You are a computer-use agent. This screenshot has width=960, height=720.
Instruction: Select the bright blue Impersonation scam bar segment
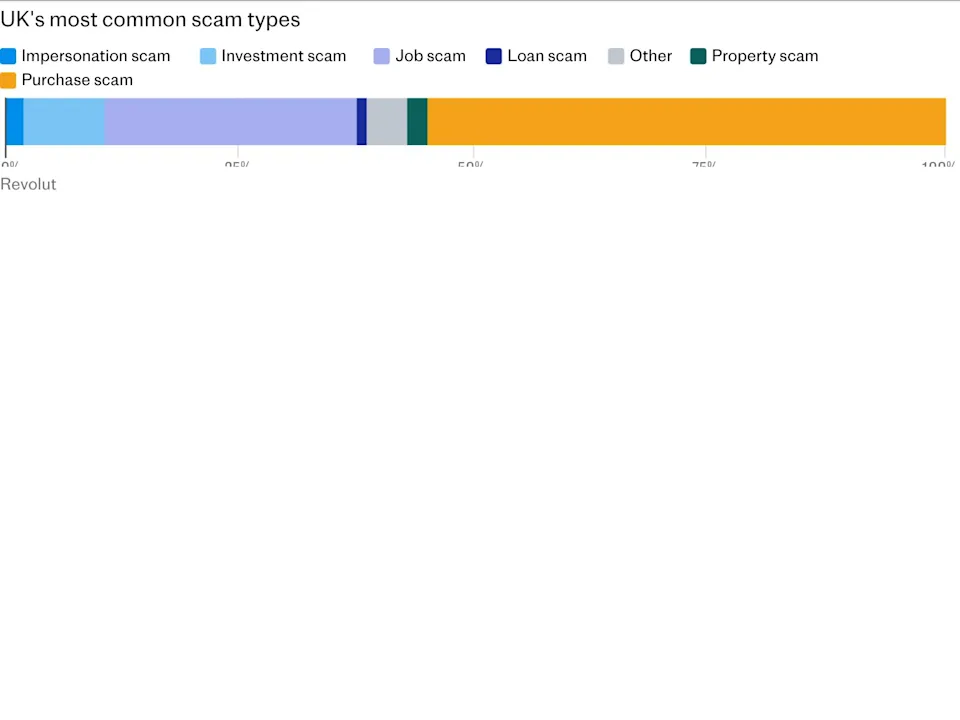pos(14,121)
